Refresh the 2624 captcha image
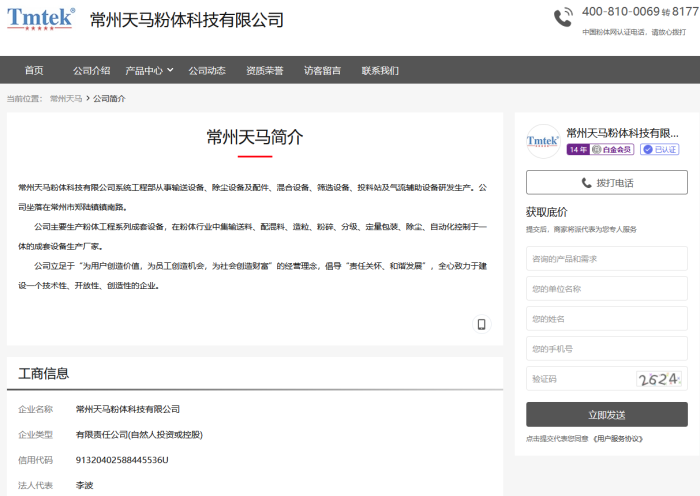The image size is (700, 496). click(x=660, y=379)
